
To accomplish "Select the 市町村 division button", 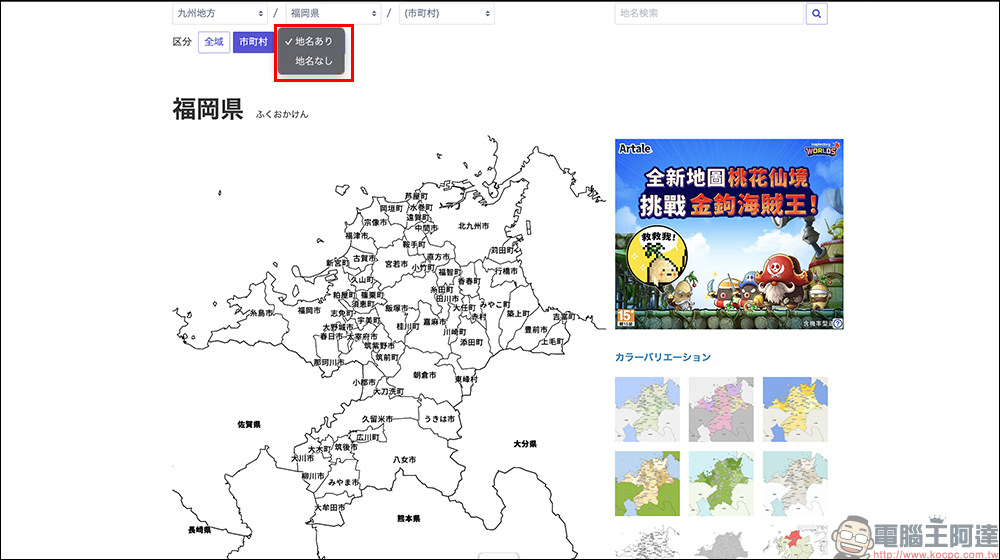I will click(x=253, y=42).
